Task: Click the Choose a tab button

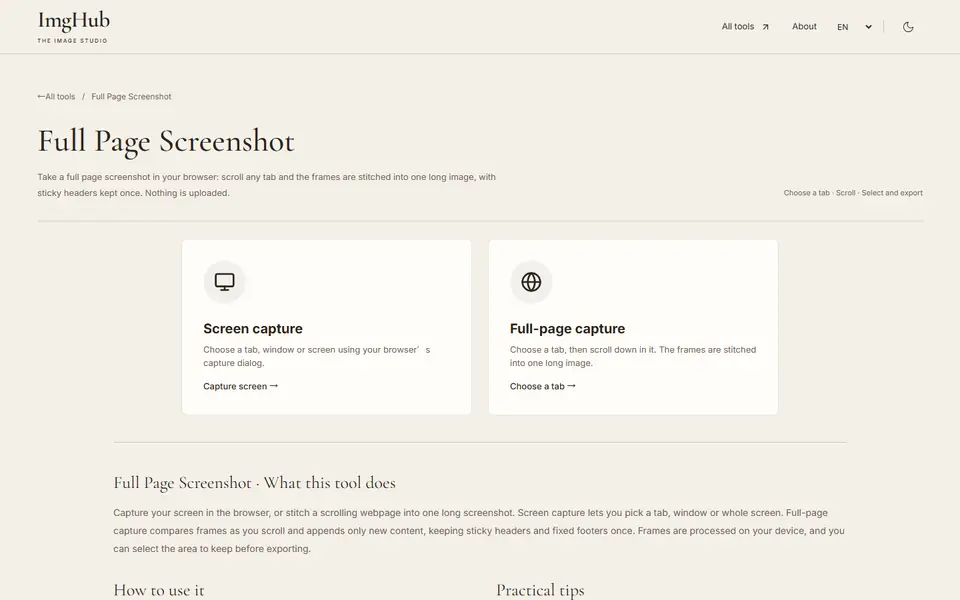Action: pyautogui.click(x=542, y=386)
